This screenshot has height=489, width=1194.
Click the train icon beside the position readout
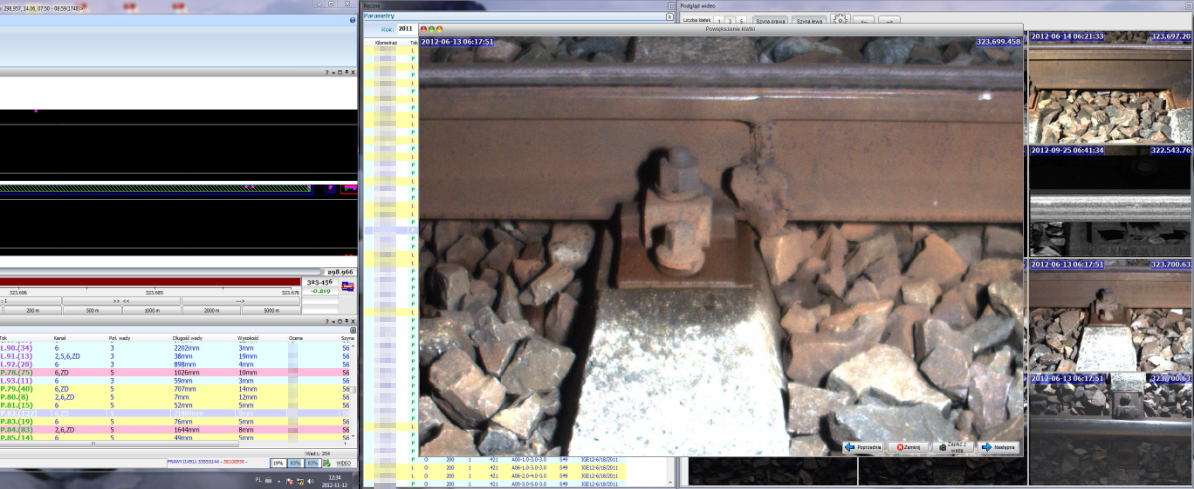click(x=348, y=286)
